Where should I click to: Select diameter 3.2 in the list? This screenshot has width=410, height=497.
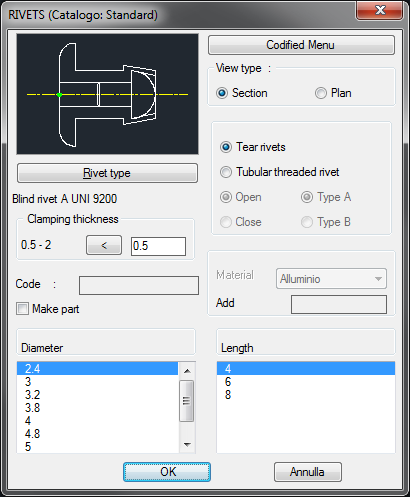point(97,395)
